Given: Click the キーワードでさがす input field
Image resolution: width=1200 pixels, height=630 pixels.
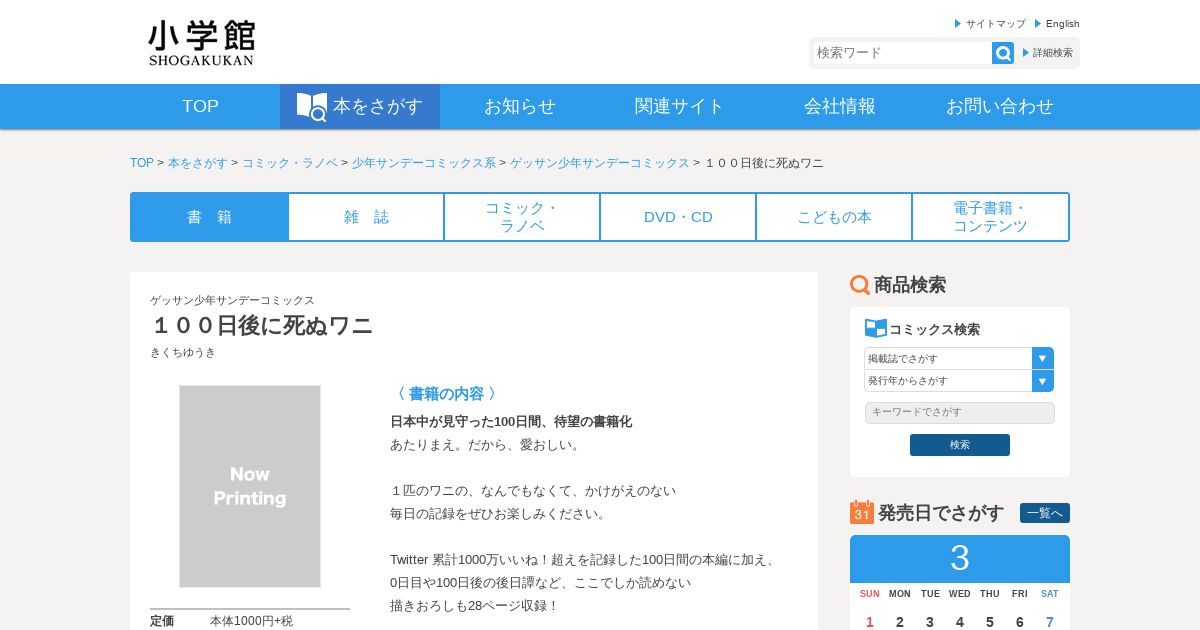Looking at the screenshot, I should point(960,413).
